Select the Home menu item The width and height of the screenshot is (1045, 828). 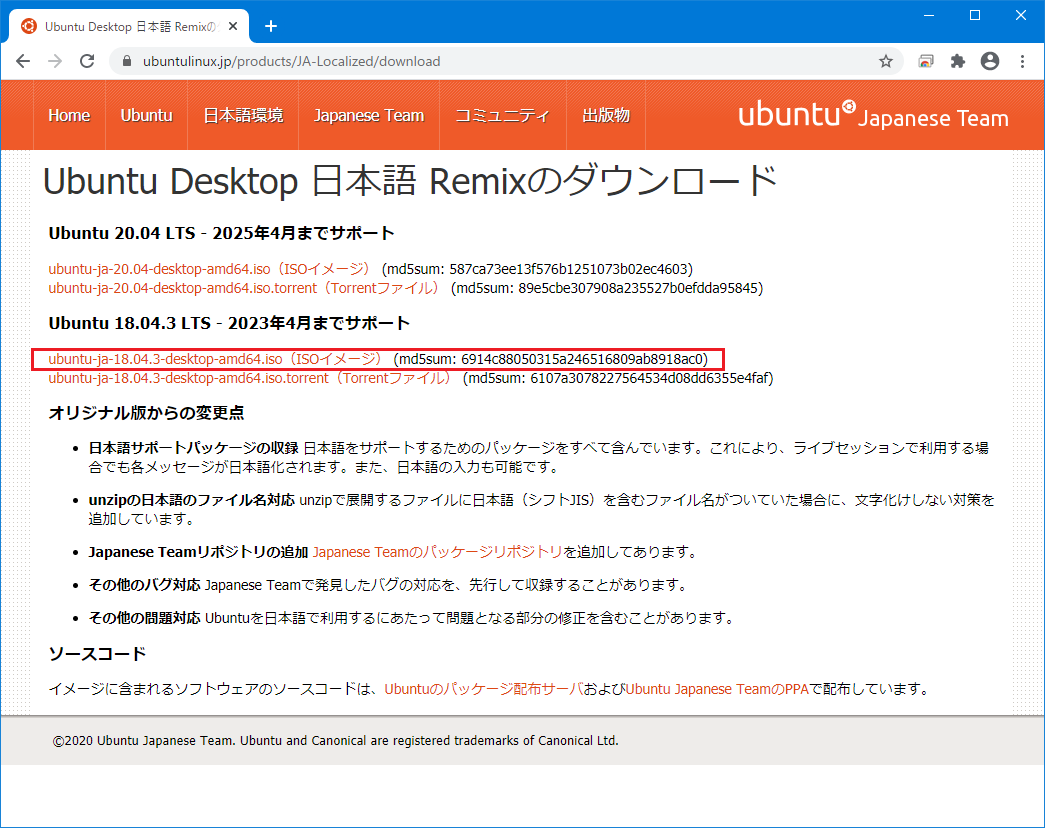coord(69,114)
